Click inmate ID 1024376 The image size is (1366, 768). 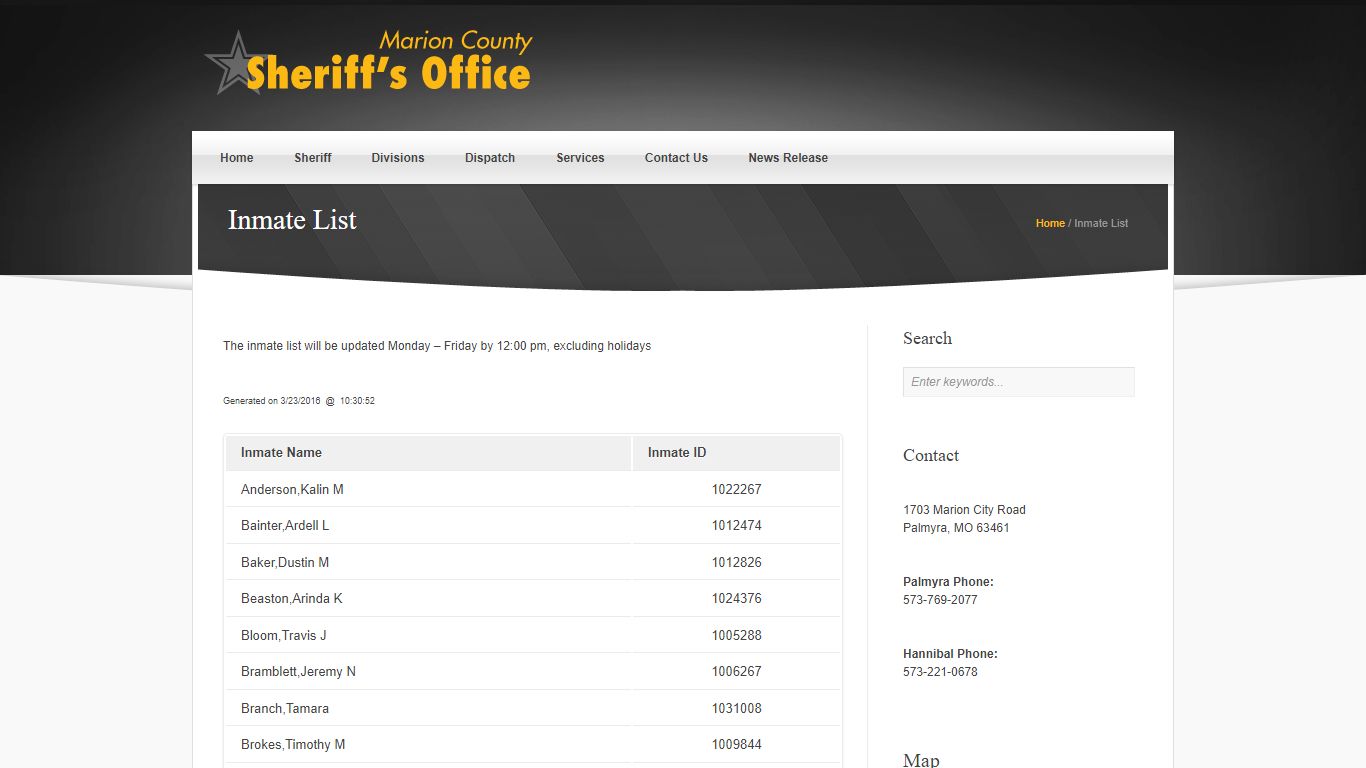pos(737,599)
